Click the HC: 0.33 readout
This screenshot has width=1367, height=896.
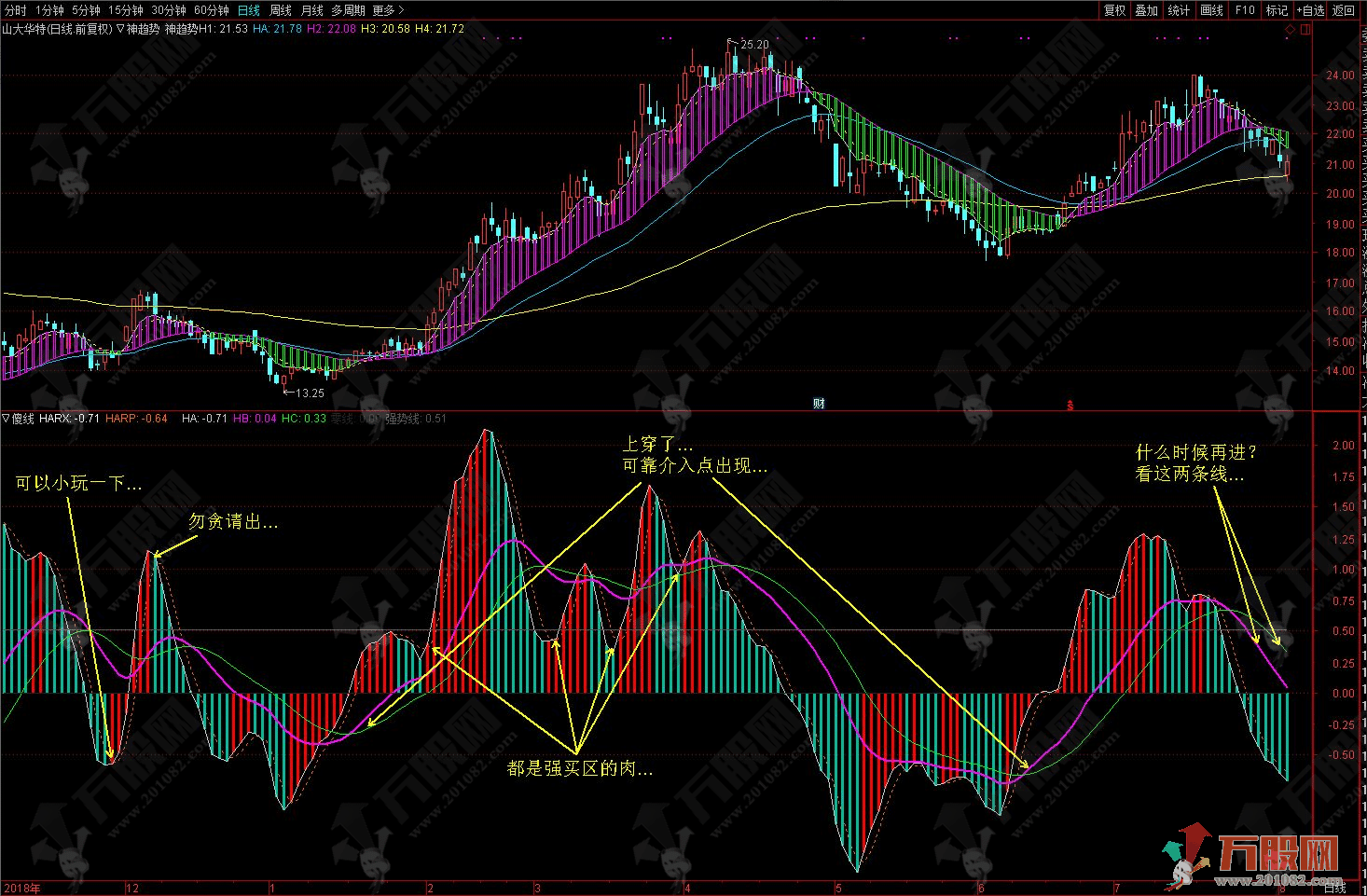point(304,419)
